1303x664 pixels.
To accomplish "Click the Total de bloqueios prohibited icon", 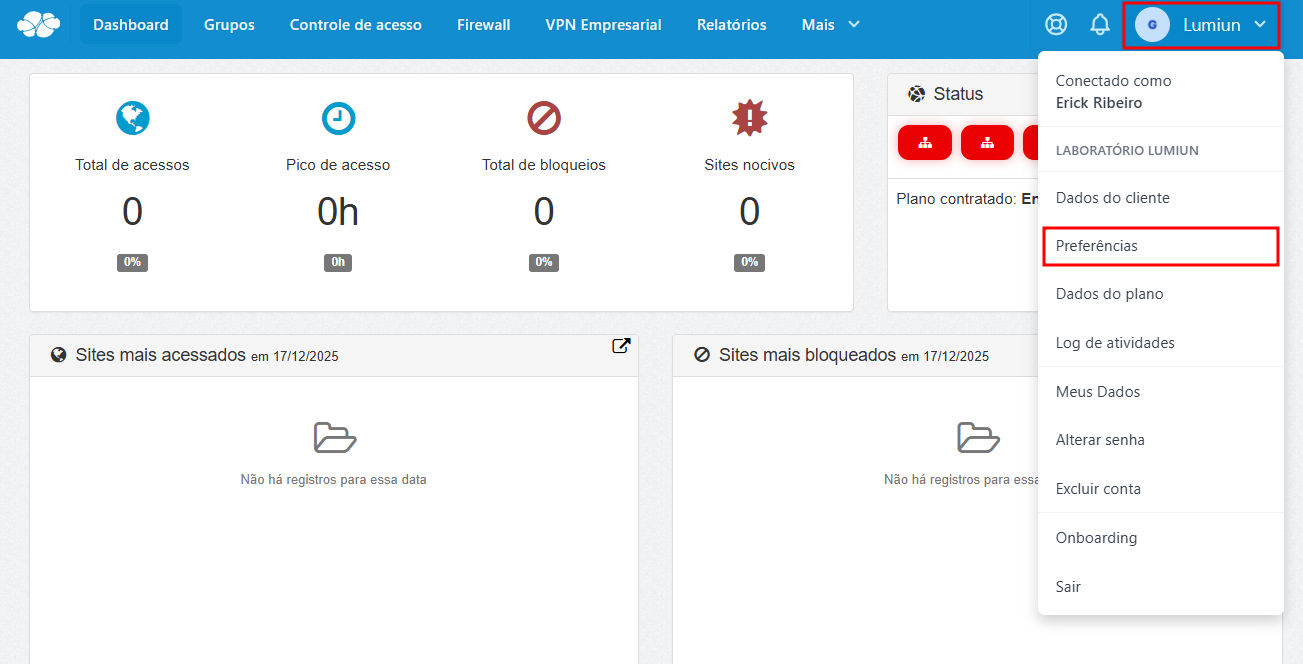I will 544,118.
